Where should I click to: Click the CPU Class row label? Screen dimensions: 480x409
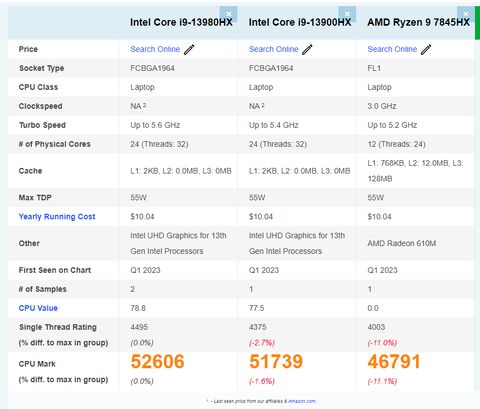[38, 87]
